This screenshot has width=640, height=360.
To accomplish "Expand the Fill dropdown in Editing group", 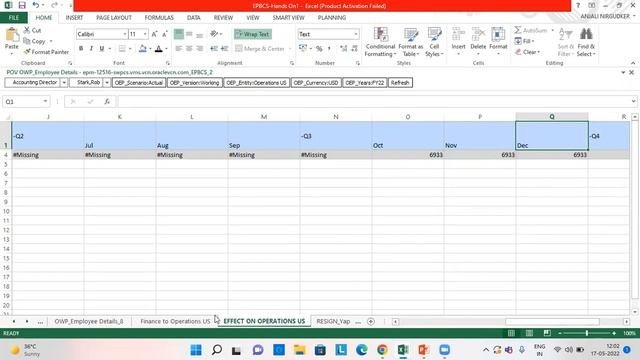I will pyautogui.click(x=533, y=41).
